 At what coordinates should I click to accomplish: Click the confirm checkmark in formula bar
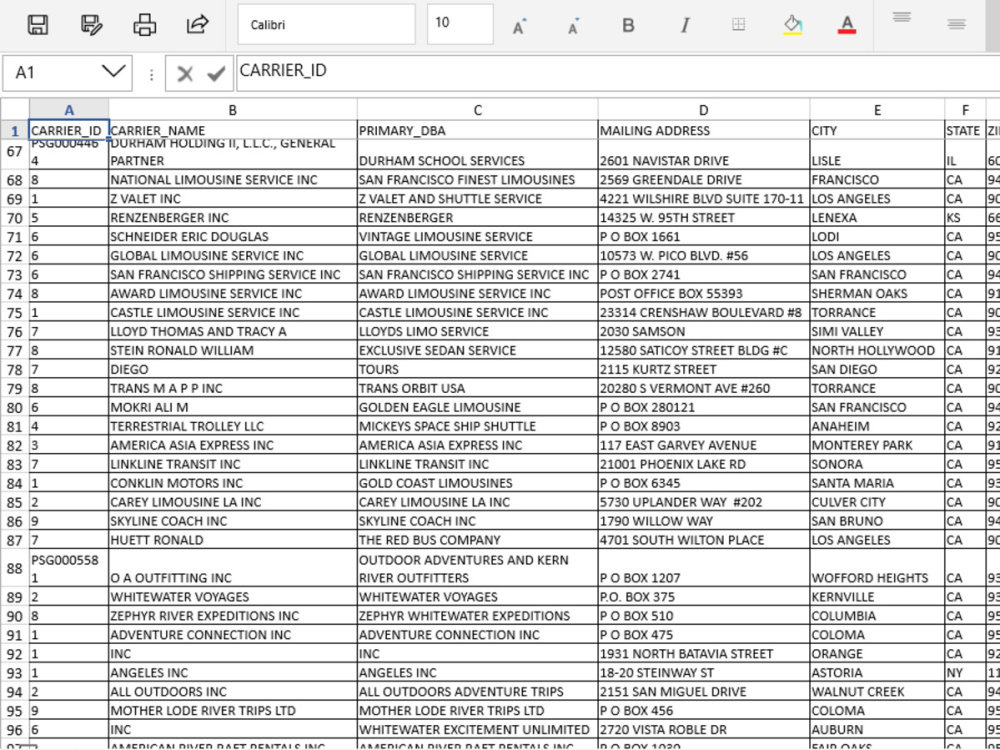tap(216, 74)
